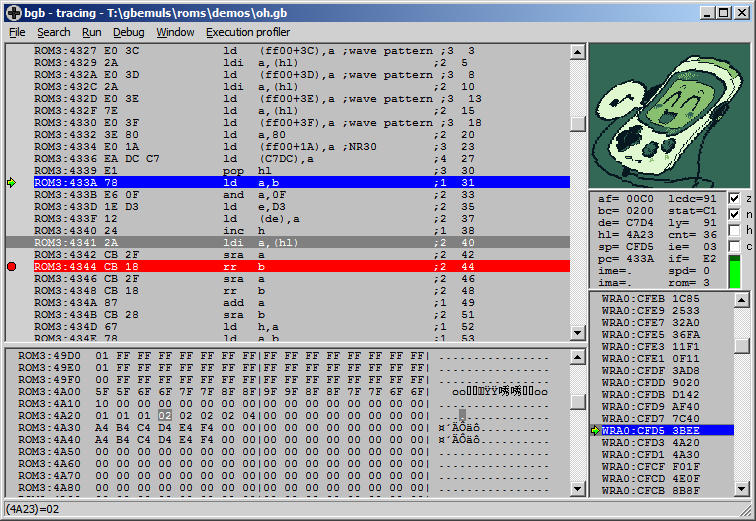The height and width of the screenshot is (521, 756).
Task: Click the green CPU usage meter
Action: click(x=734, y=272)
